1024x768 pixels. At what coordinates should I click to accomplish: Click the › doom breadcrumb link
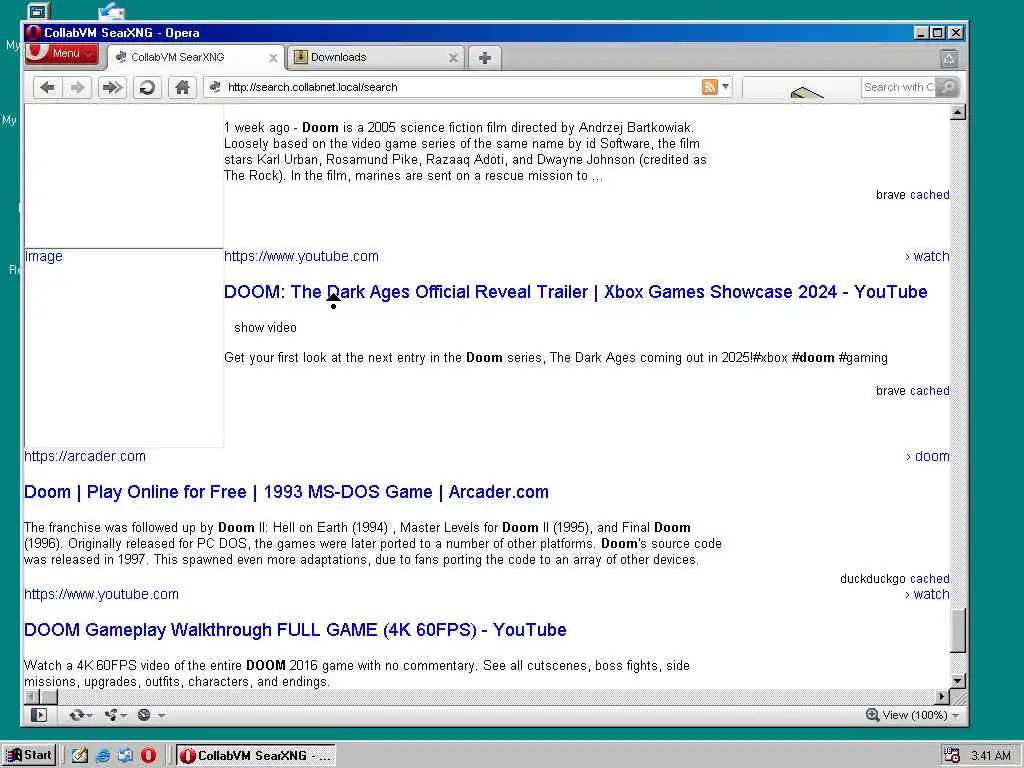click(x=927, y=456)
